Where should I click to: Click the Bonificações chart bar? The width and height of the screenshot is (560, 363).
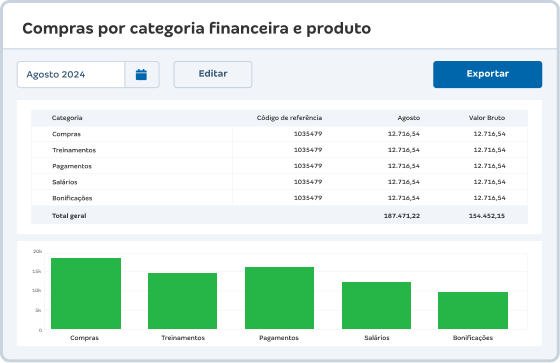click(x=473, y=310)
